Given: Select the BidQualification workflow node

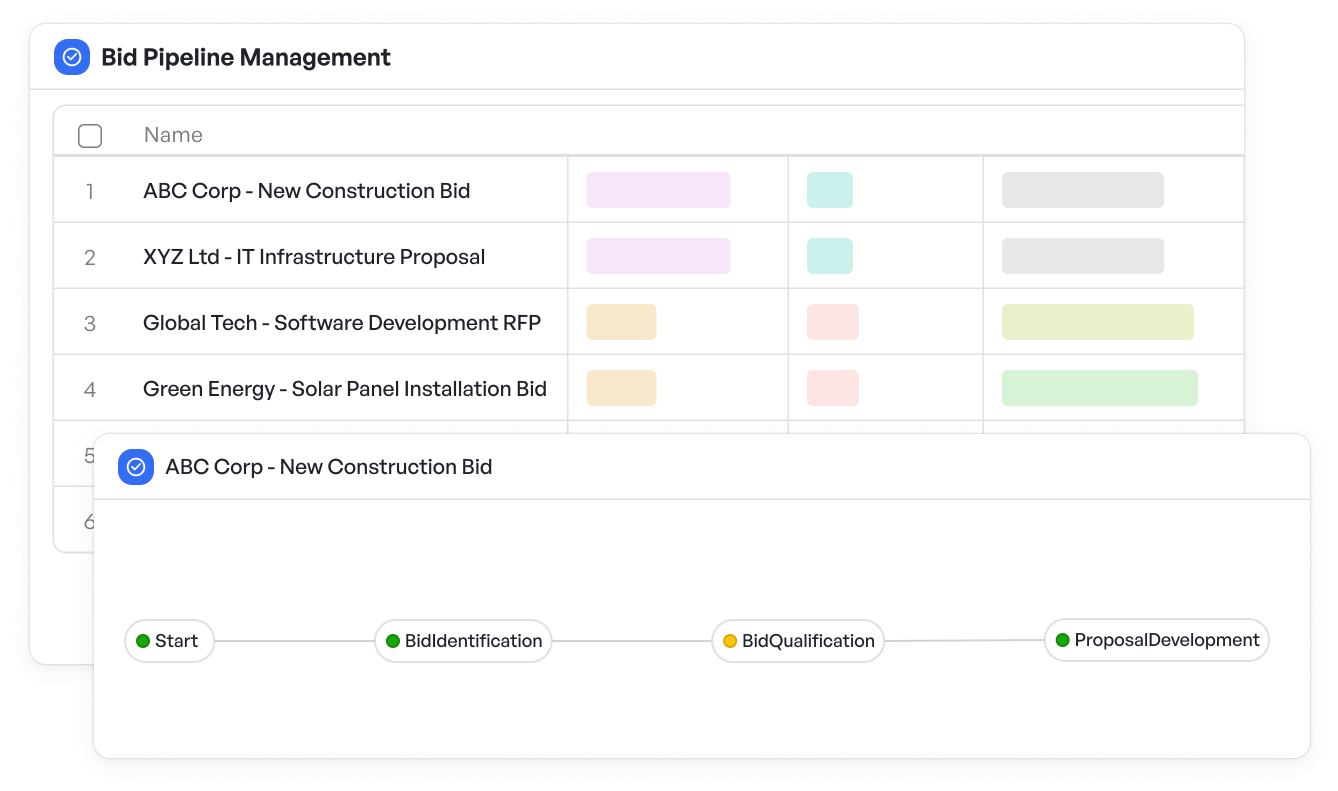Looking at the screenshot, I should (798, 641).
